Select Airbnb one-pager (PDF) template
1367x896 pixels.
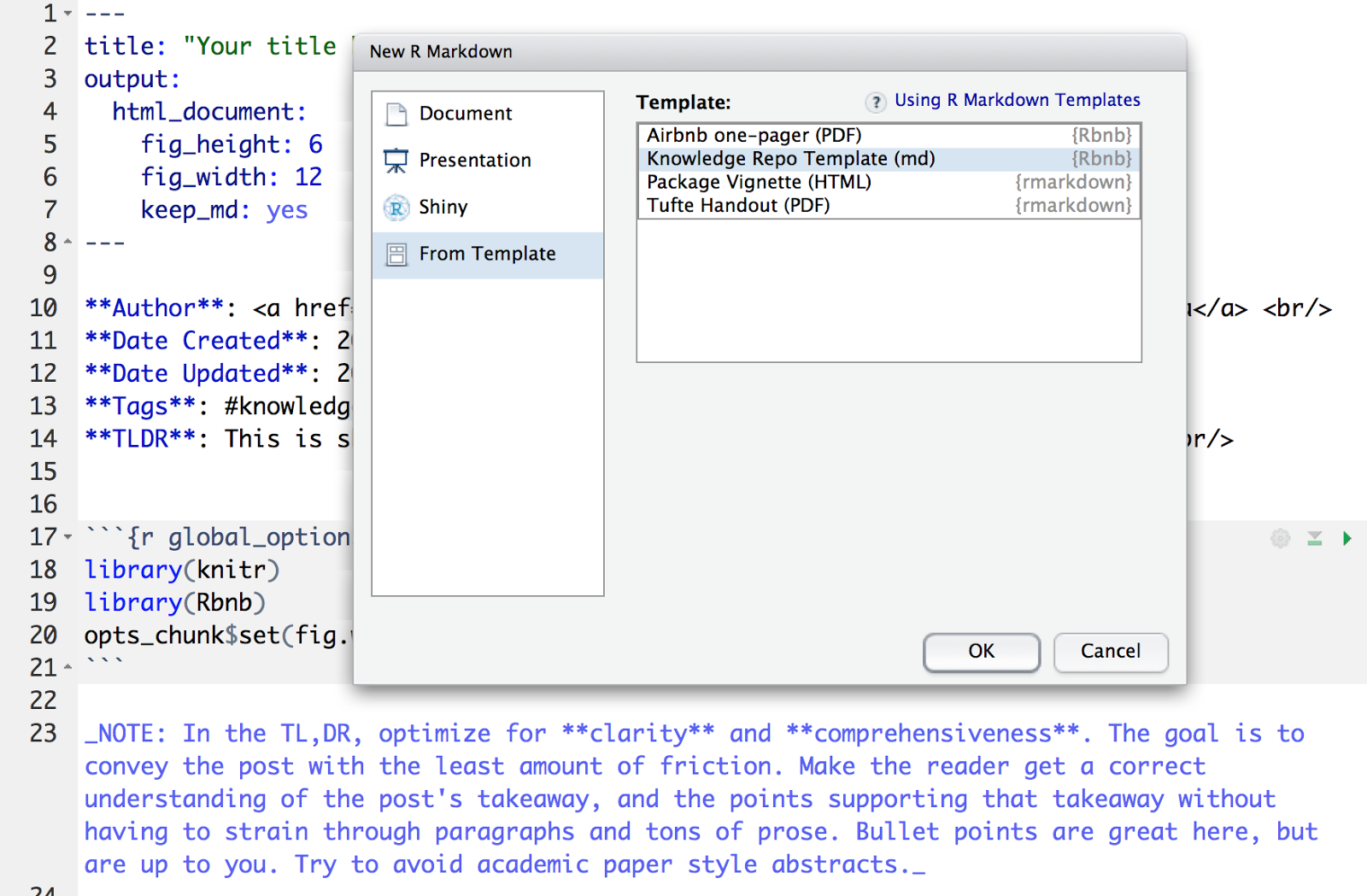click(x=889, y=136)
